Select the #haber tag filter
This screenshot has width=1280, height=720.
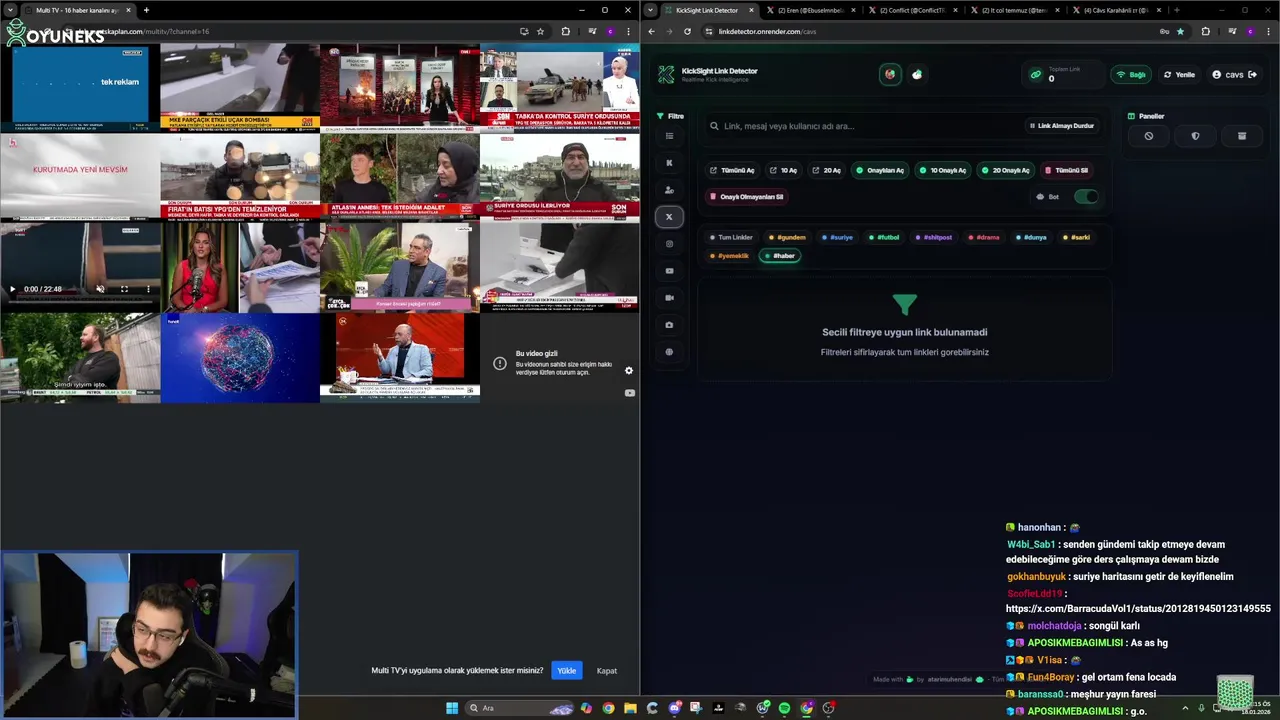(779, 256)
